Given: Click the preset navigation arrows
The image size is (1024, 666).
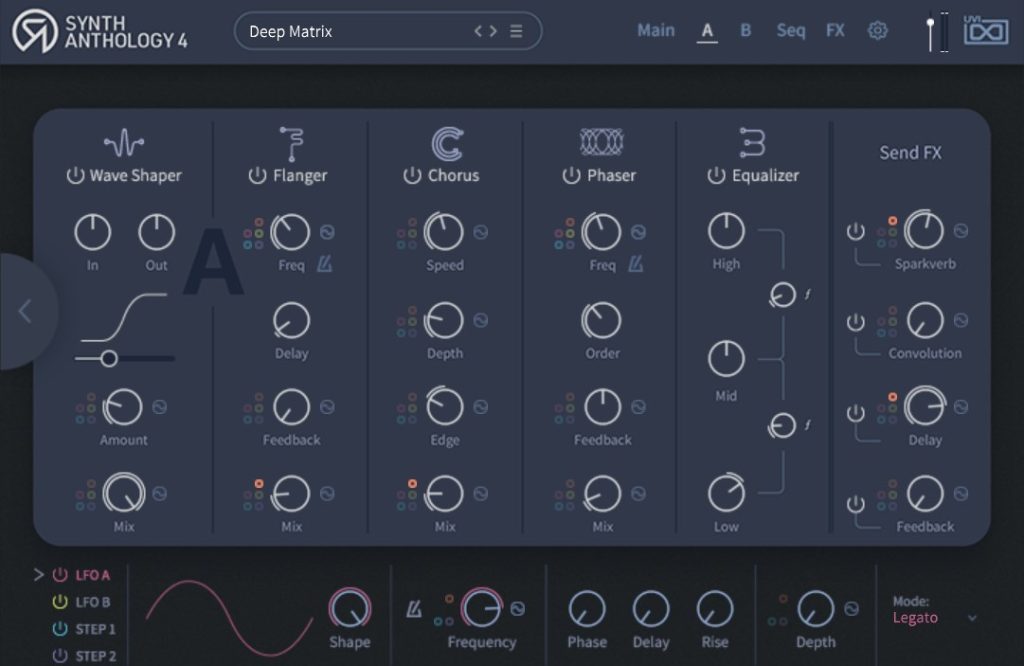Looking at the screenshot, I should pyautogui.click(x=485, y=31).
